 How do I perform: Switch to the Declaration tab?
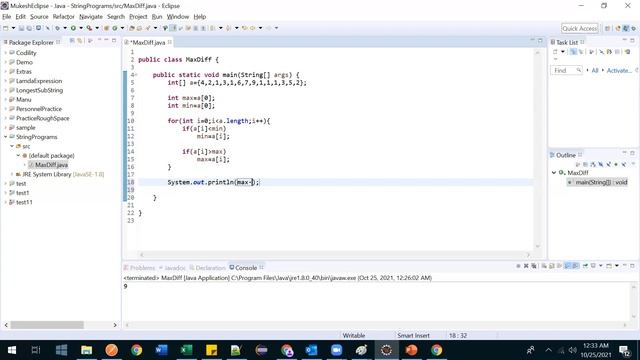point(208,268)
